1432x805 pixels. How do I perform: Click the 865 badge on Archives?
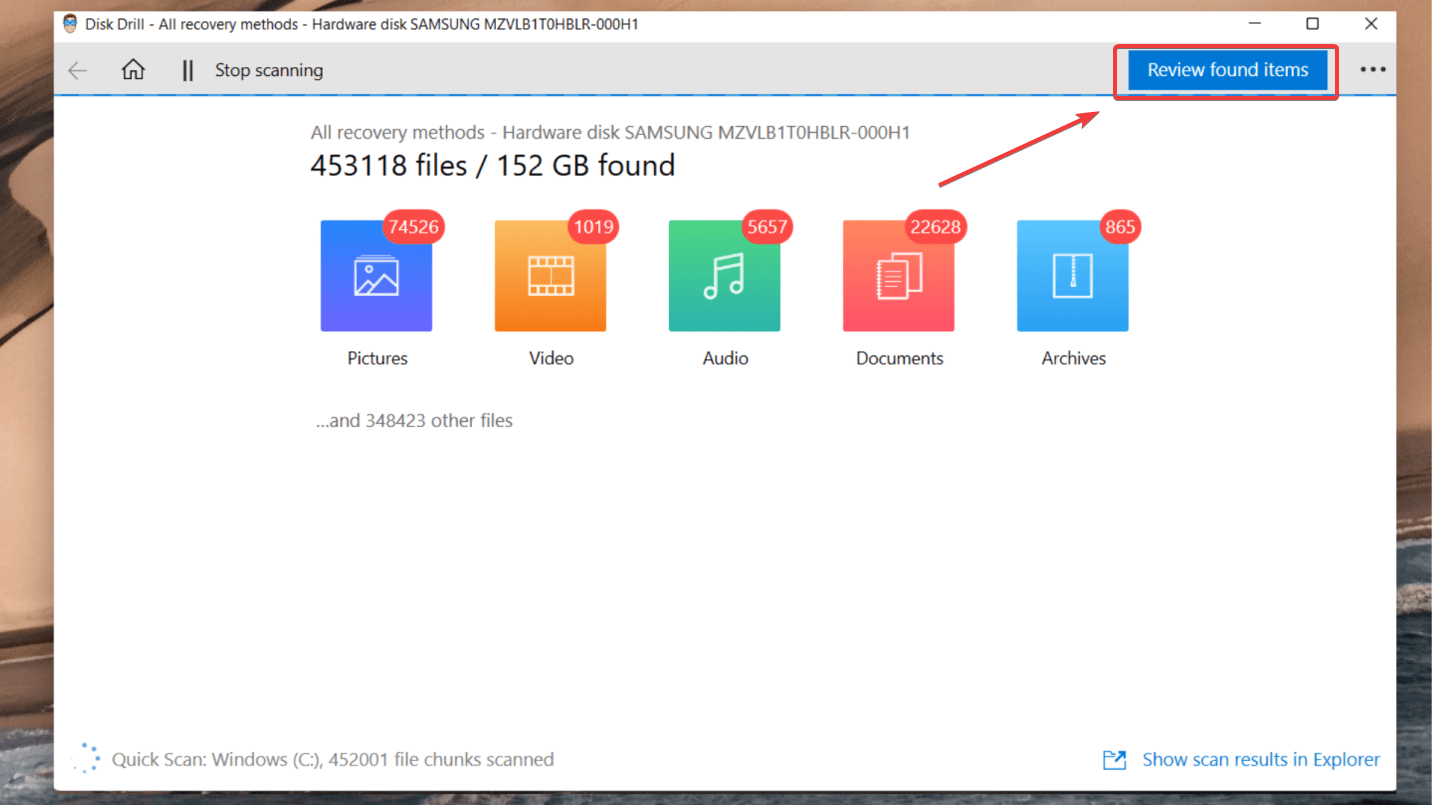(x=1120, y=227)
